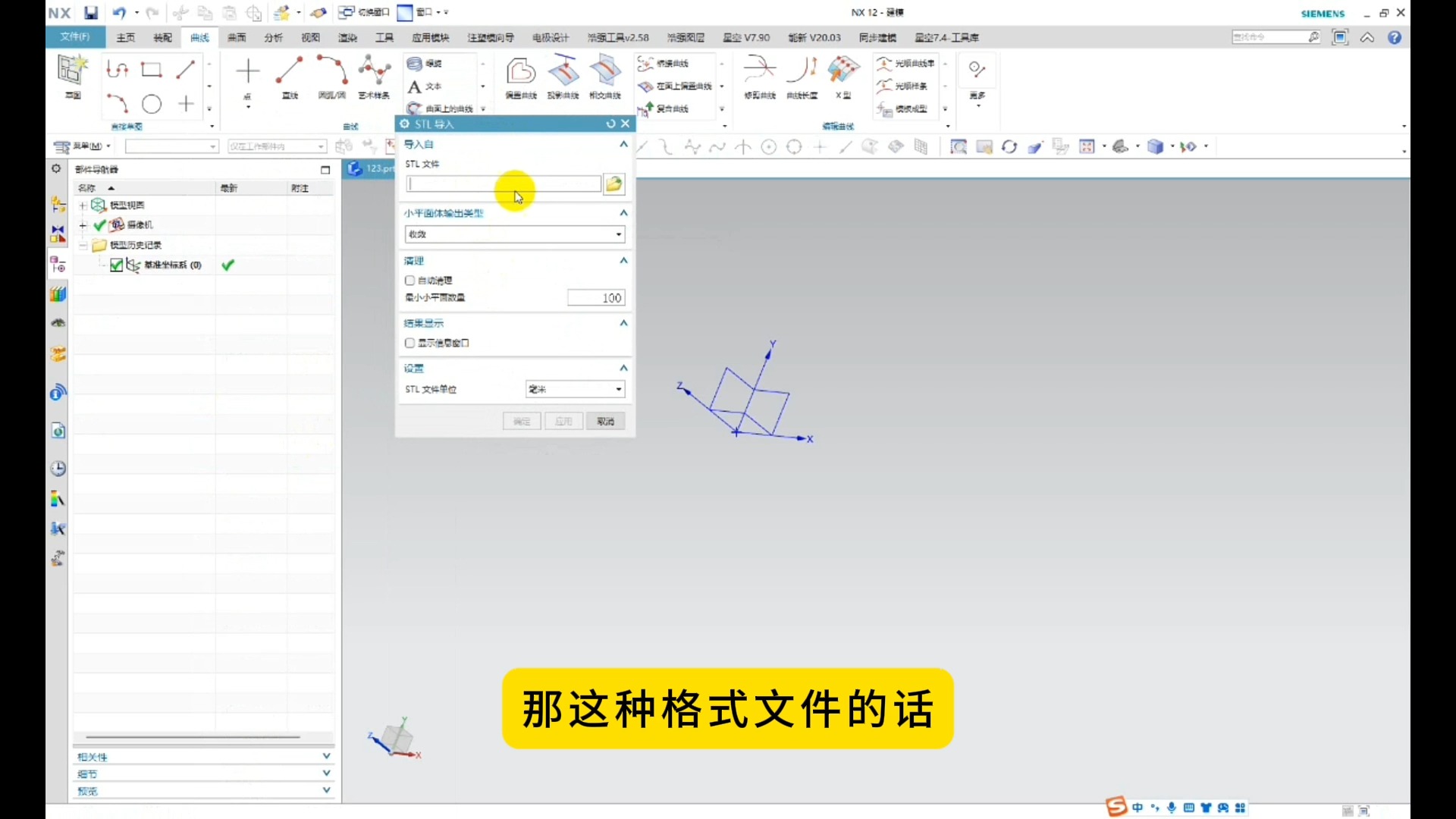Screen dimensions: 1456x819
Task: Open the folder browse icon for STL file
Action: pos(614,184)
